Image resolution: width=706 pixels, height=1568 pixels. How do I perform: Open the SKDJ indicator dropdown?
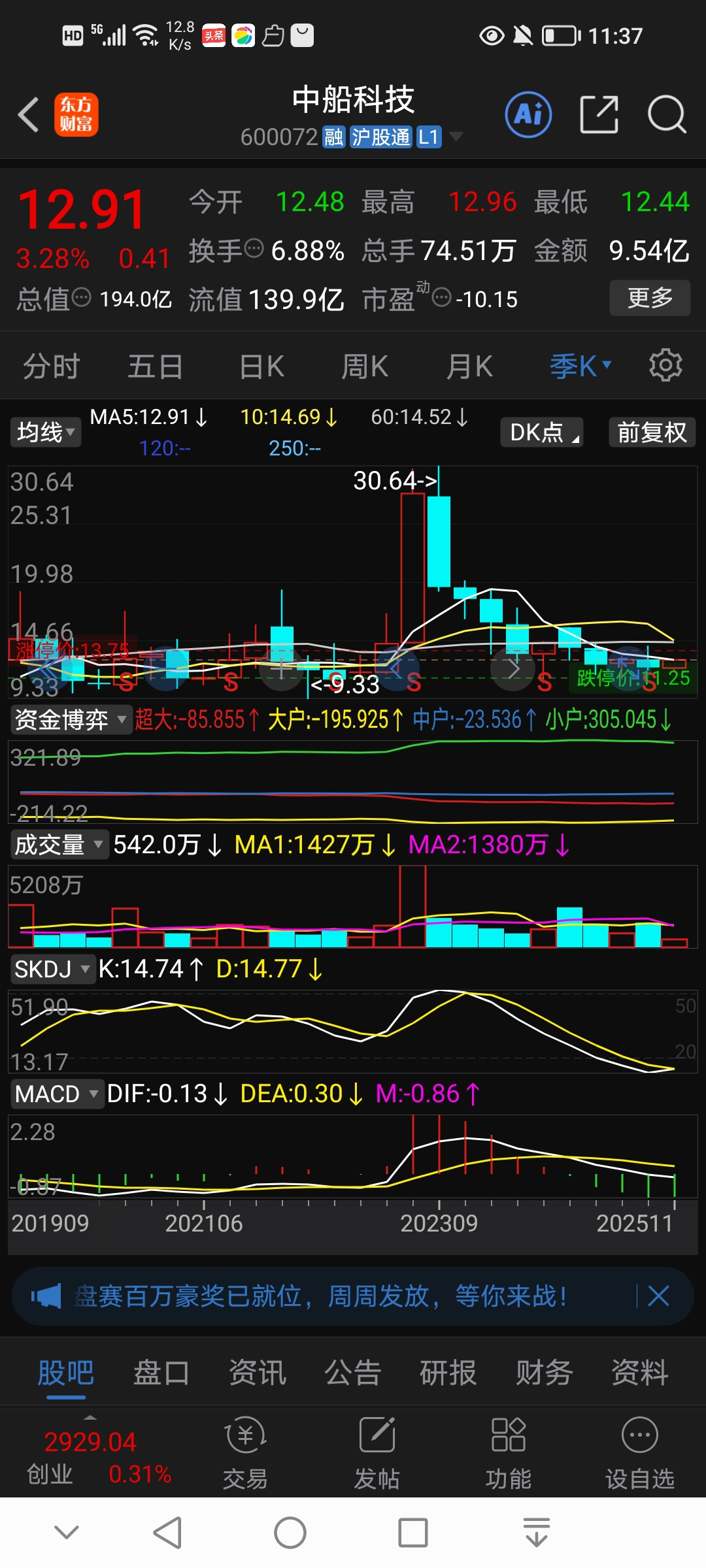click(52, 969)
